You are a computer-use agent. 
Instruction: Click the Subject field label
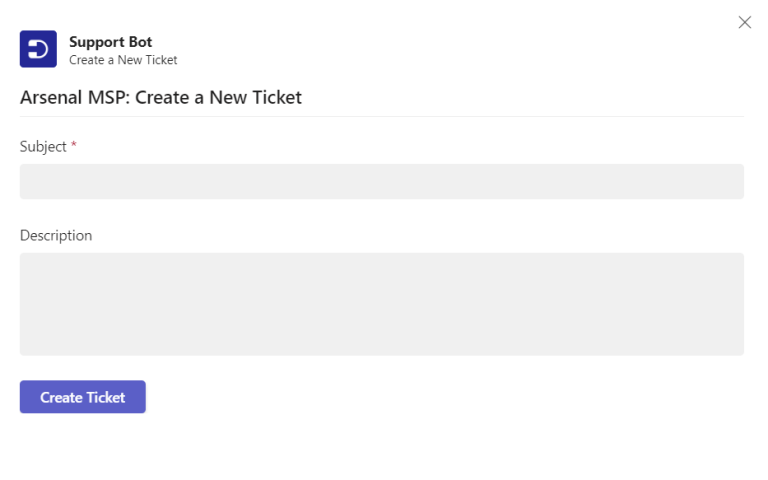[x=43, y=147]
